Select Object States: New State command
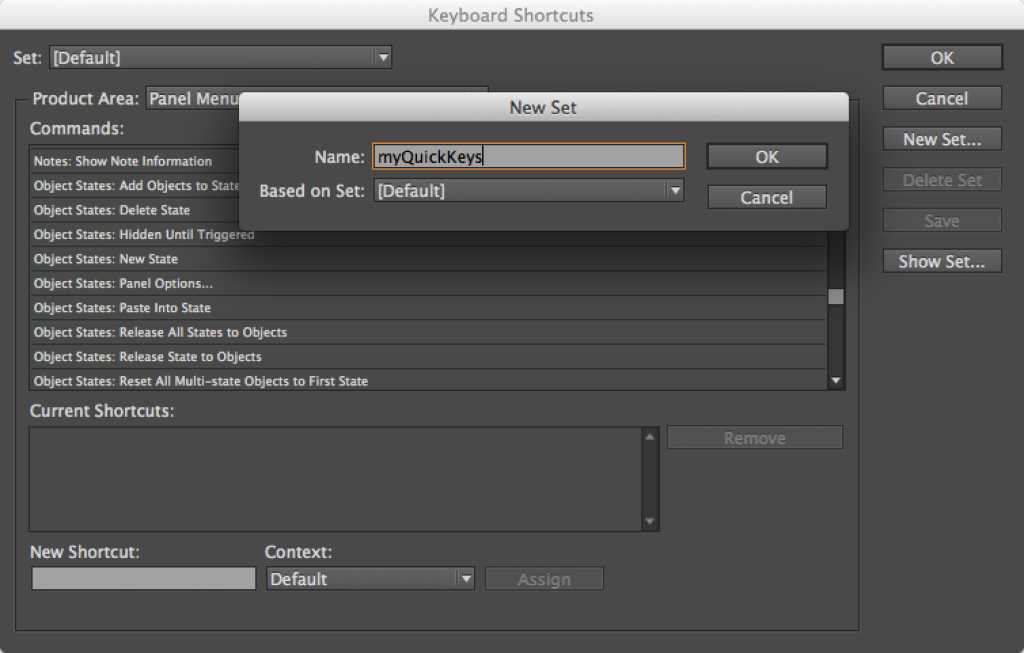The image size is (1024, 653). tap(106, 259)
